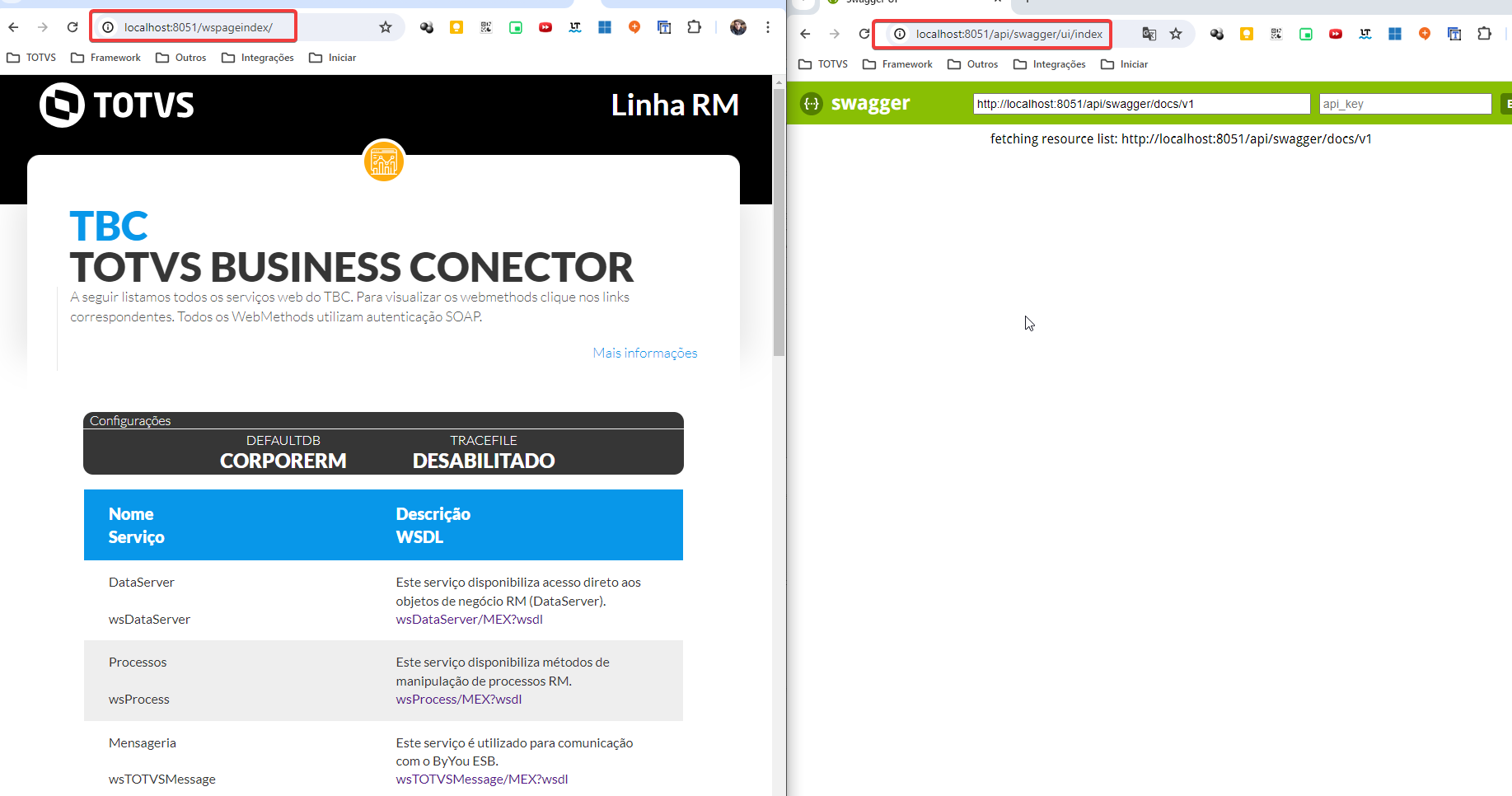Open the QR code extension in left window

(486, 27)
